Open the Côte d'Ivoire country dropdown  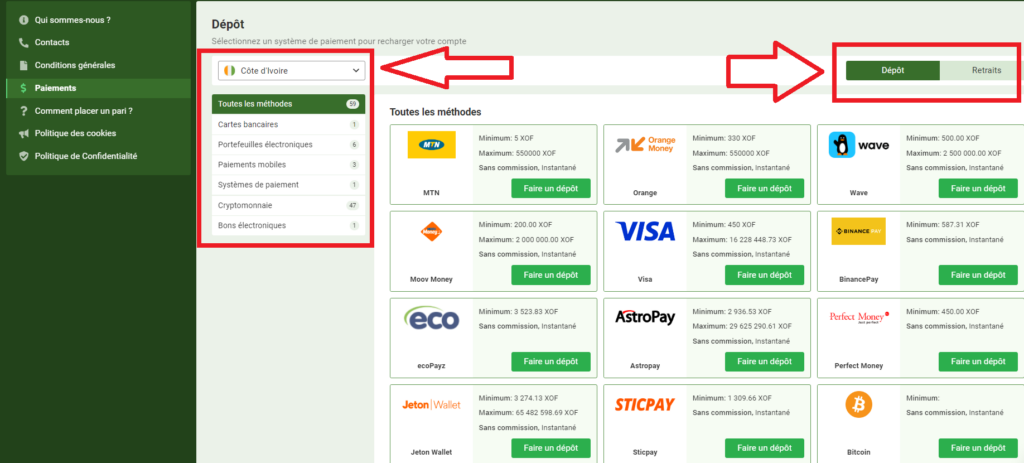pyautogui.click(x=291, y=71)
